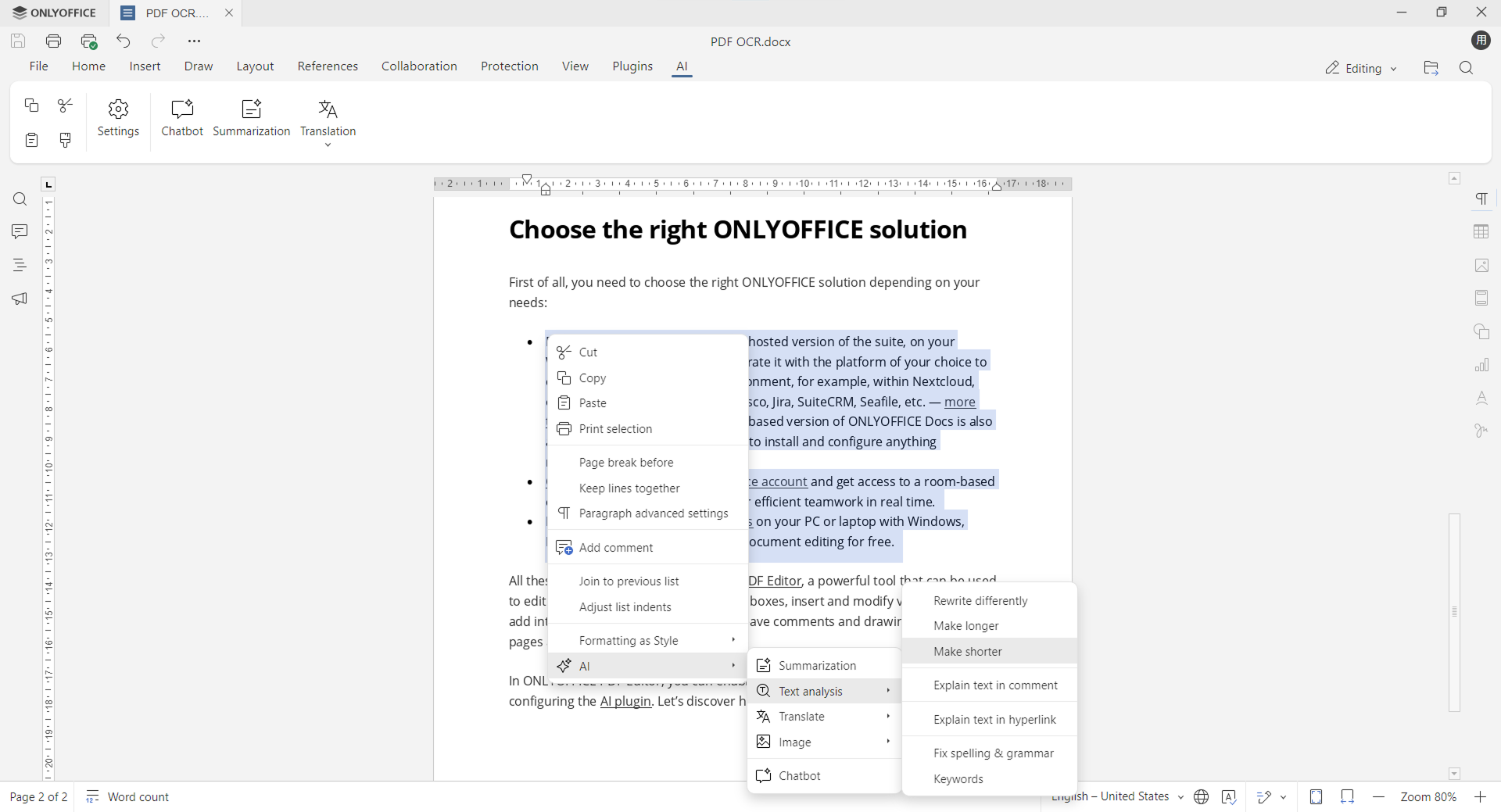Image resolution: width=1501 pixels, height=812 pixels.
Task: Open Header and footer settings right sidebar
Action: tap(1481, 298)
